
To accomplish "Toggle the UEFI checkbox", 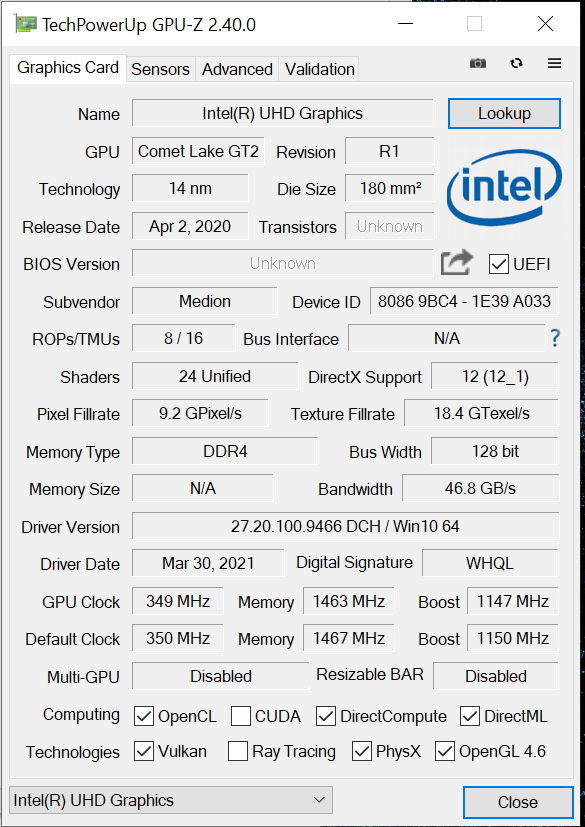I will click(x=498, y=264).
